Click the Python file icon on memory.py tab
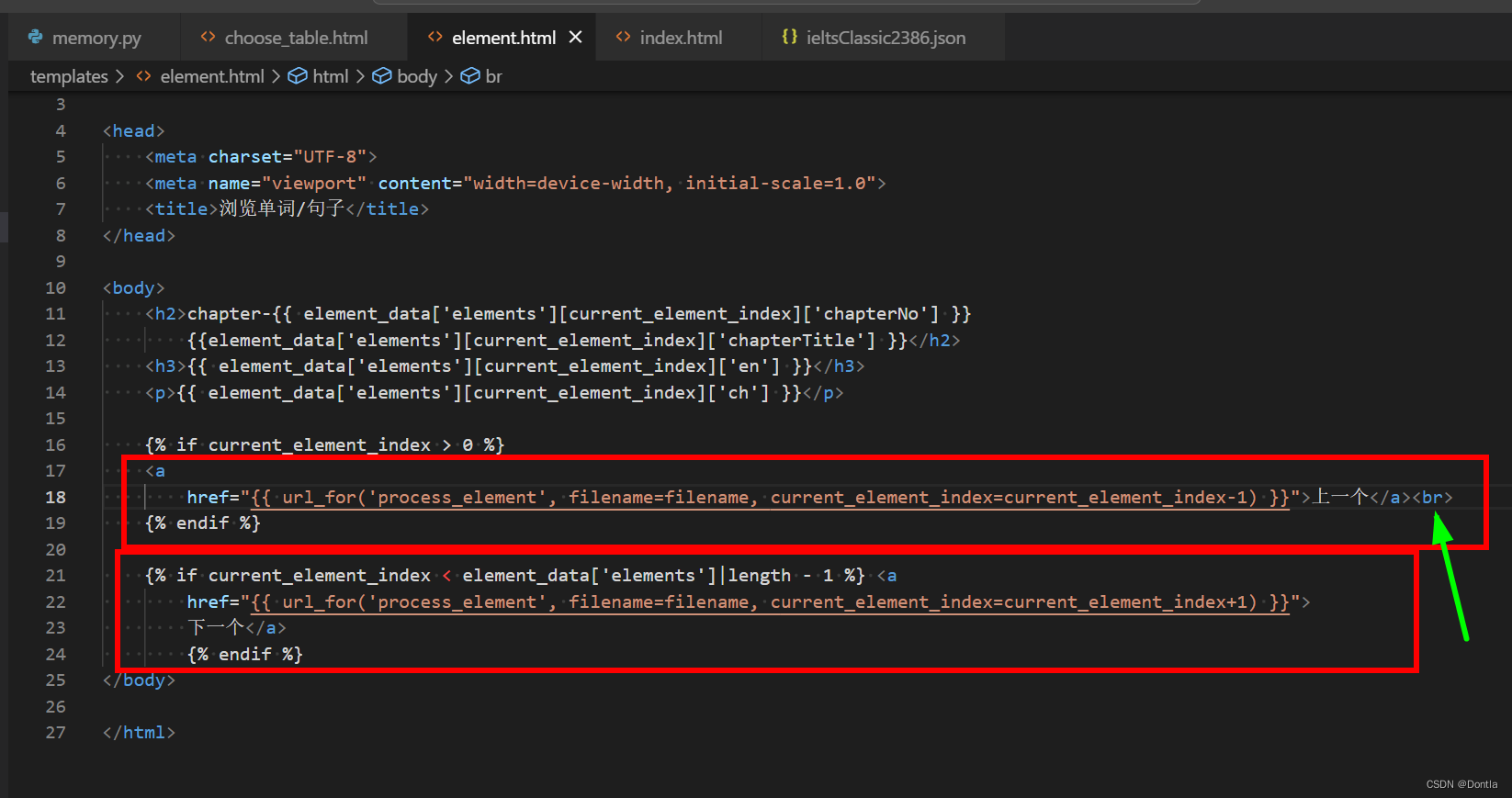Viewport: 1512px width, 798px height. (x=35, y=37)
